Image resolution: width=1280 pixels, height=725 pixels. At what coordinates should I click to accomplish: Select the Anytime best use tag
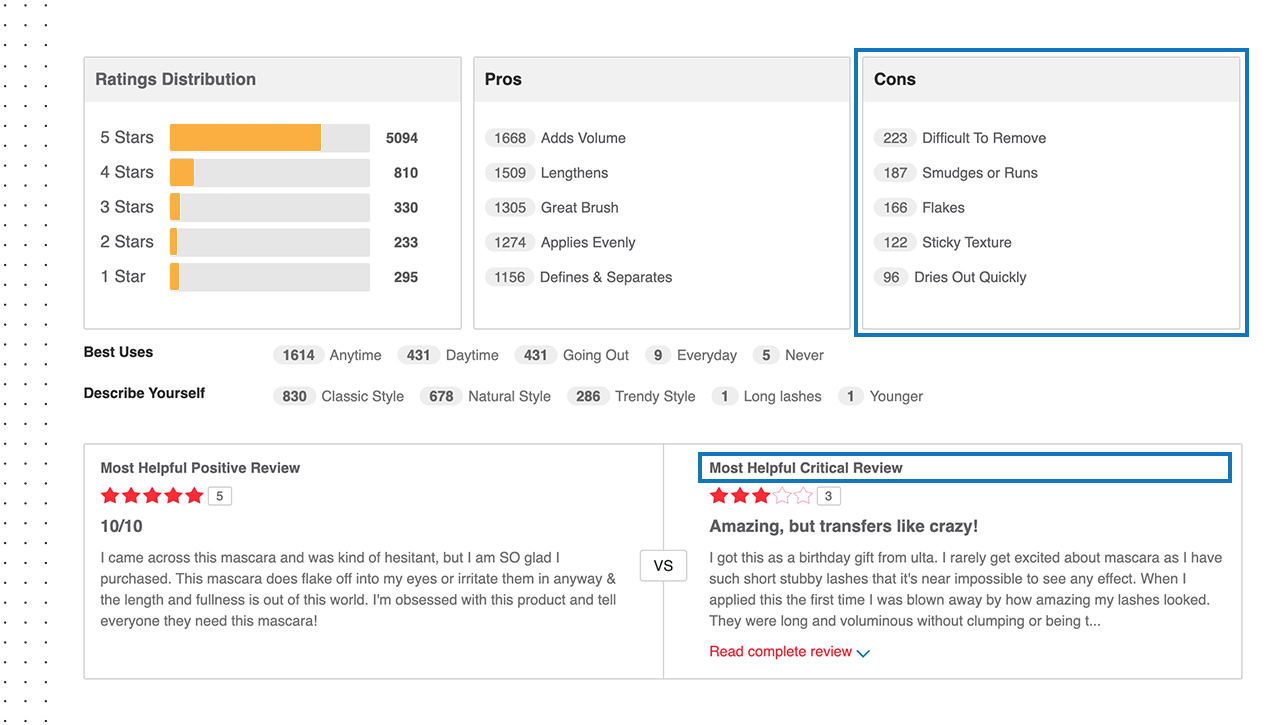[328, 355]
